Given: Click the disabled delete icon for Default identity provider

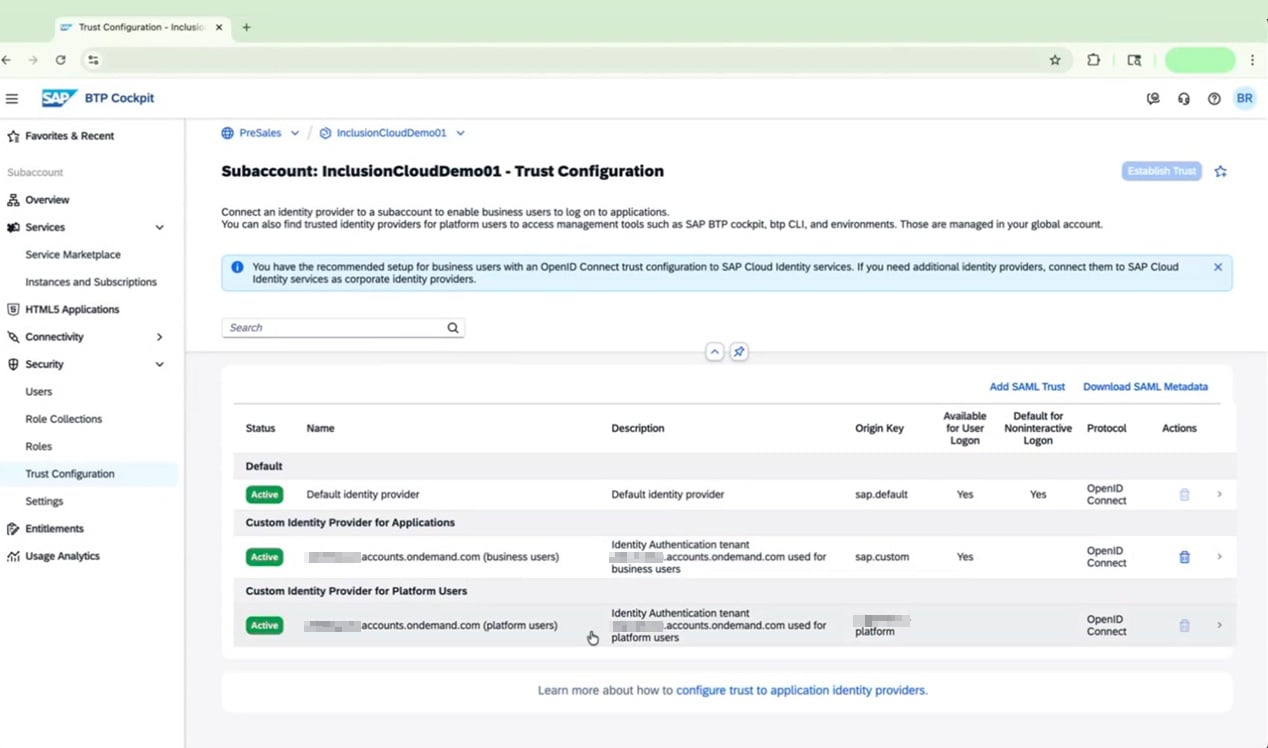Looking at the screenshot, I should (1185, 494).
